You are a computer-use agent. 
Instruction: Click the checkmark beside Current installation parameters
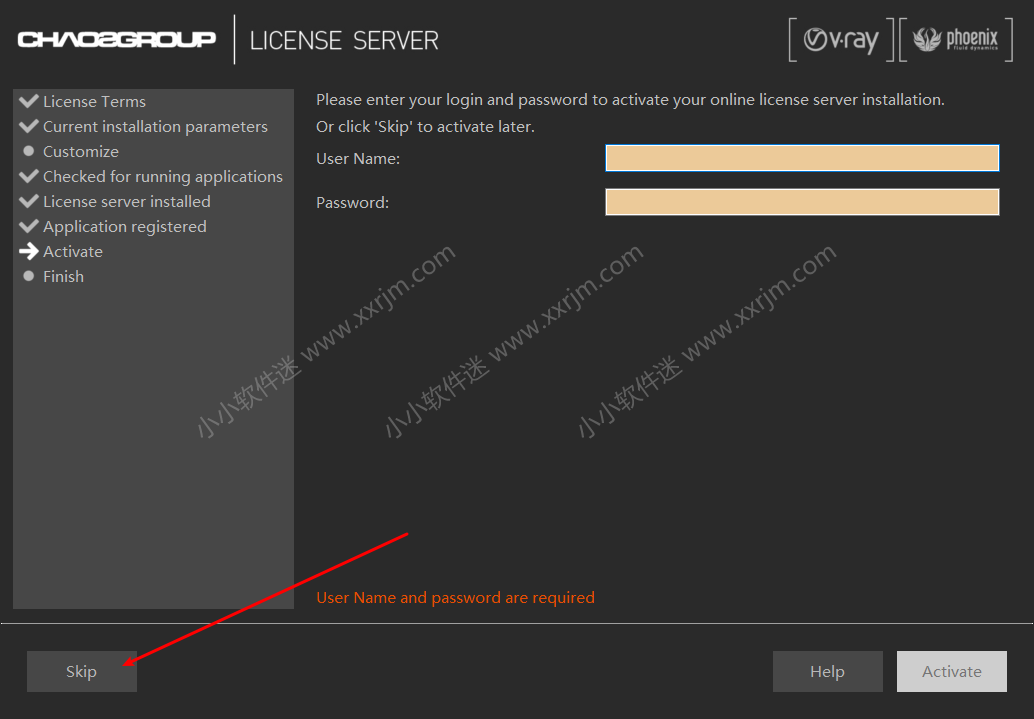29,126
